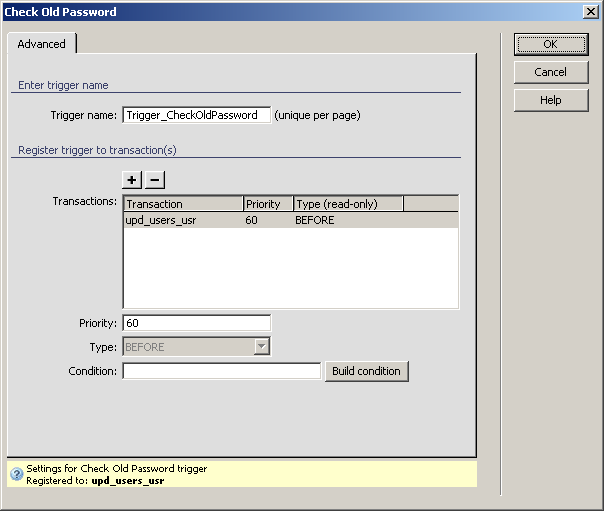Click the Trigger name text field
The image size is (604, 511).
point(196,115)
